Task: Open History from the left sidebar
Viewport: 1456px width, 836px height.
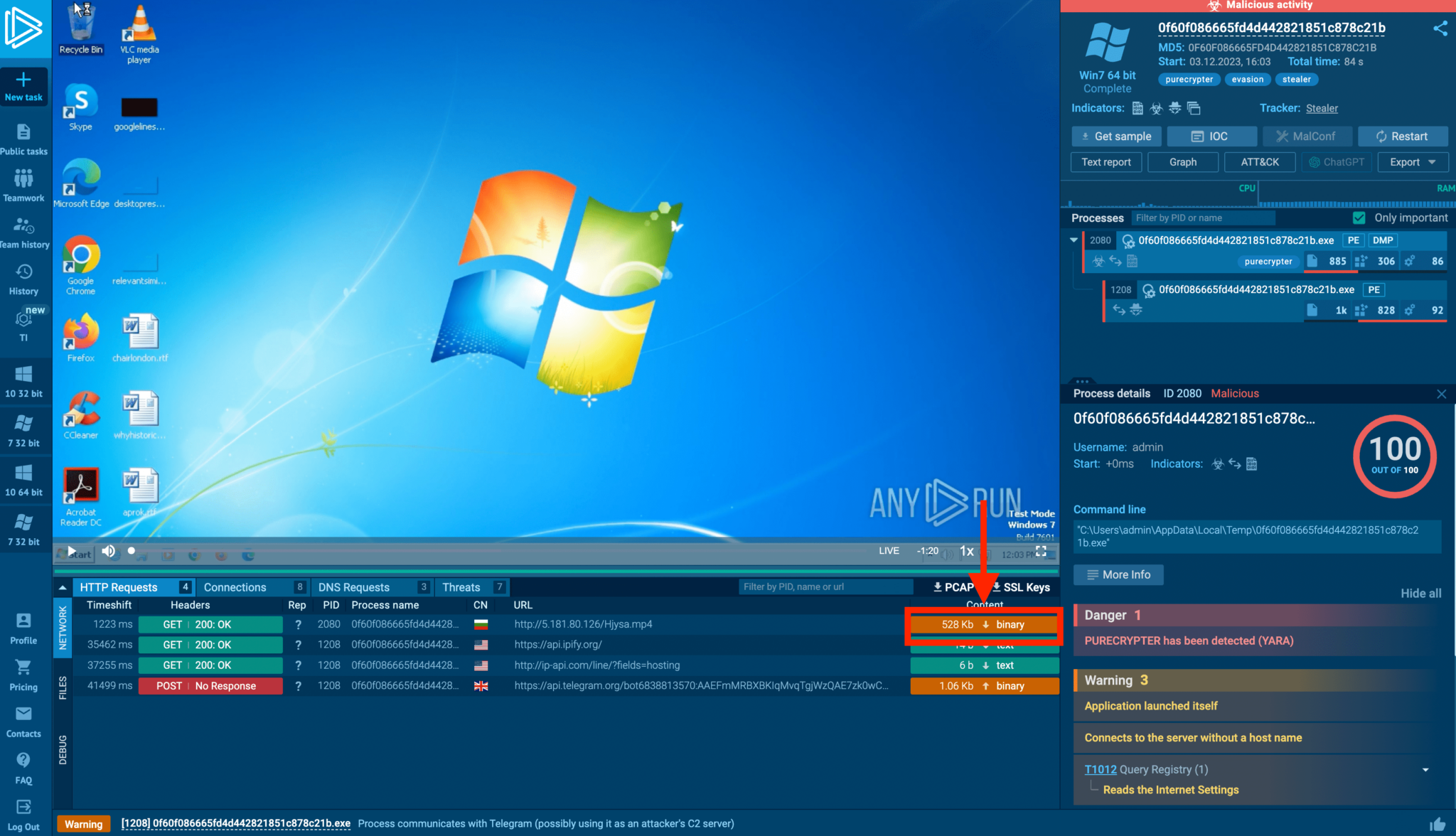Action: point(24,277)
